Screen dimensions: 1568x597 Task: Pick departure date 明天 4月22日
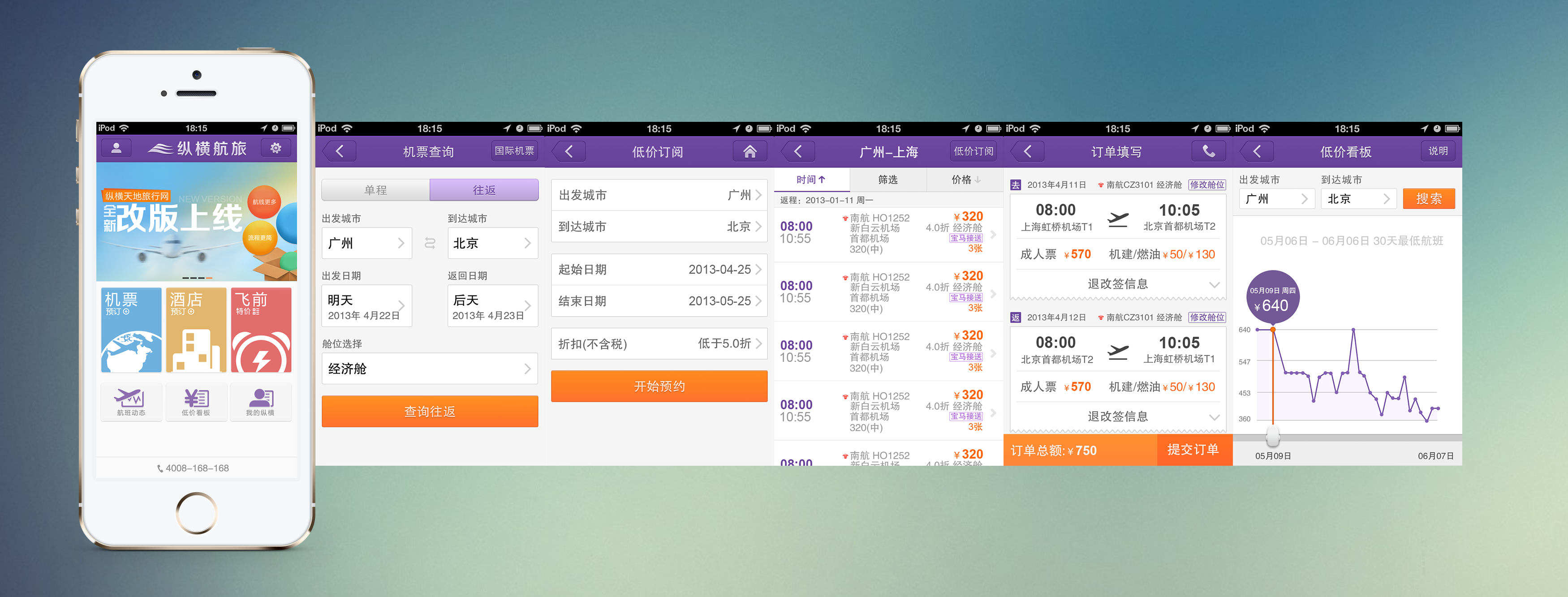pyautogui.click(x=366, y=306)
